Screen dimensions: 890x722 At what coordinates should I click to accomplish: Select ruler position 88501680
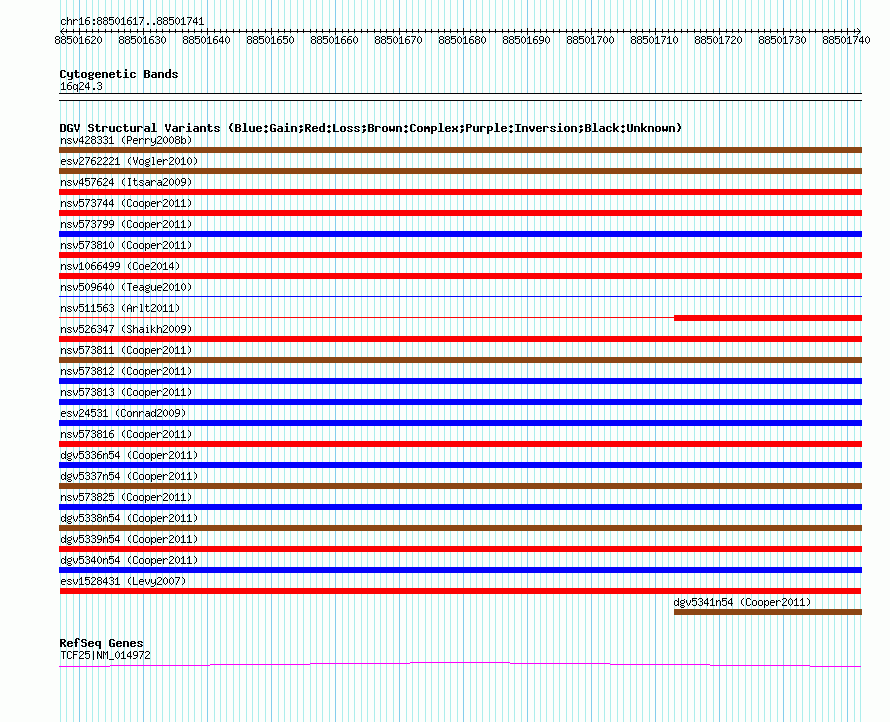[462, 40]
